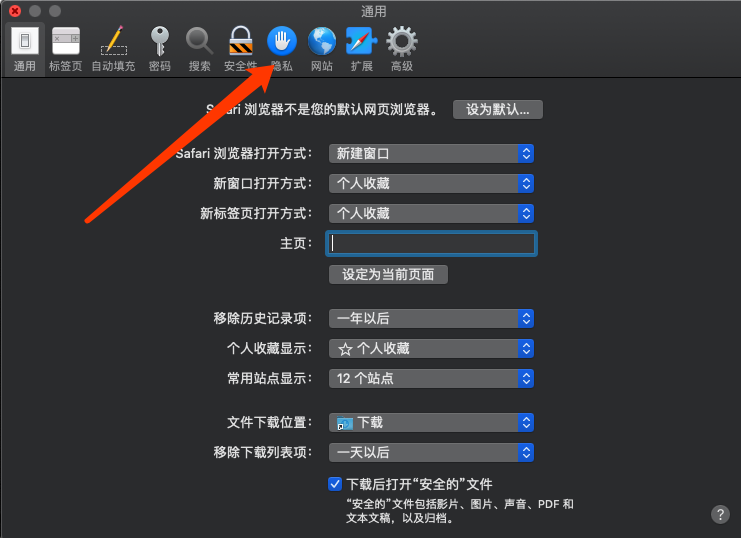This screenshot has width=741, height=538.
Task: Switch to the 自动填充 (AutoFill) pane
Action: [x=113, y=49]
